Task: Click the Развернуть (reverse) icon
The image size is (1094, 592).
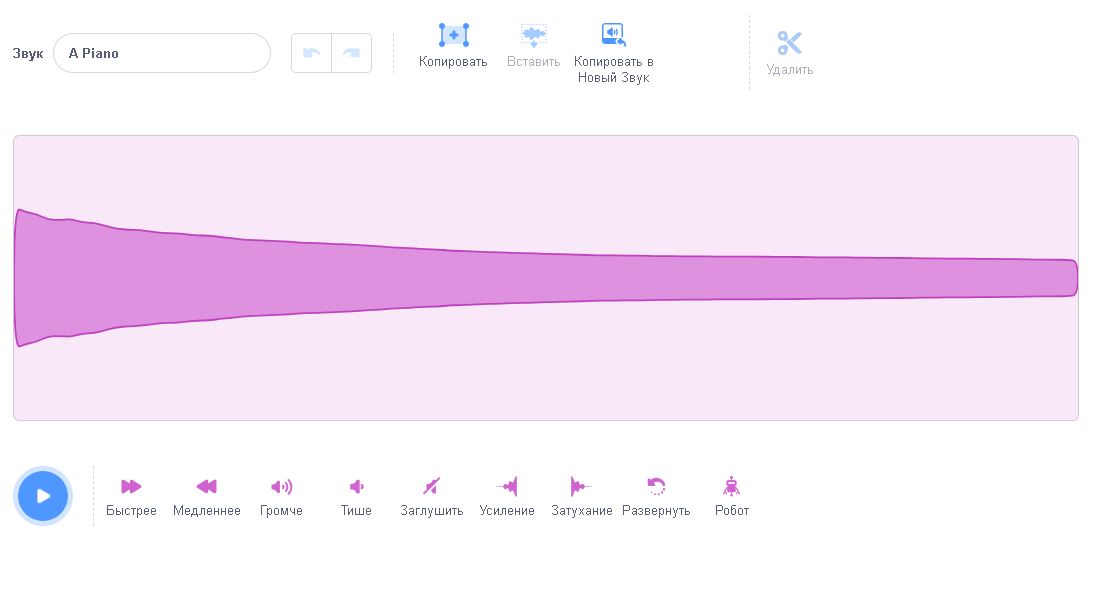Action: (x=656, y=487)
